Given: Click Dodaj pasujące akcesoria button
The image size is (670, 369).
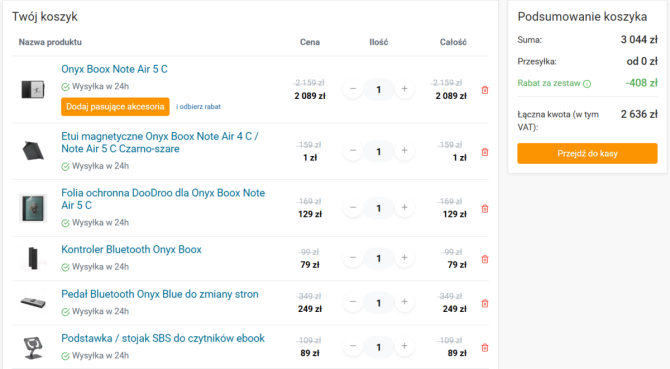Looking at the screenshot, I should click(x=115, y=106).
